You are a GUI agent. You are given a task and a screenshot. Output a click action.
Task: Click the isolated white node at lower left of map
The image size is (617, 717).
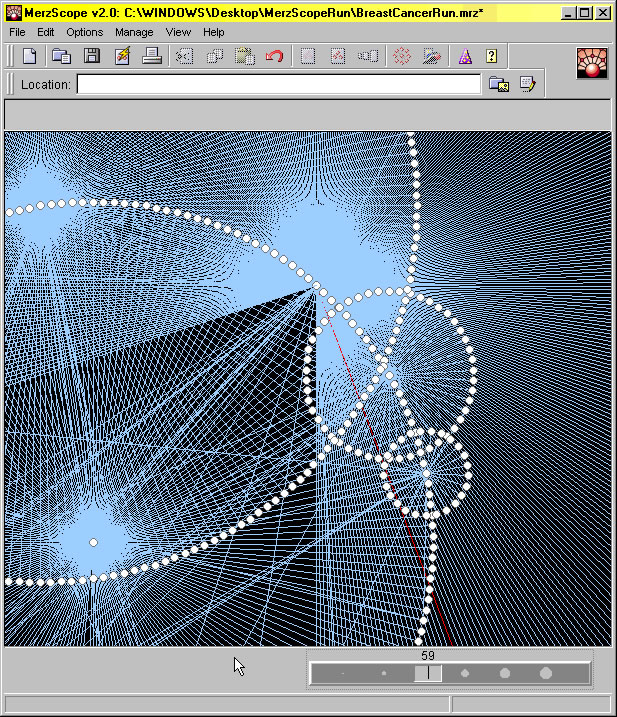(93, 542)
